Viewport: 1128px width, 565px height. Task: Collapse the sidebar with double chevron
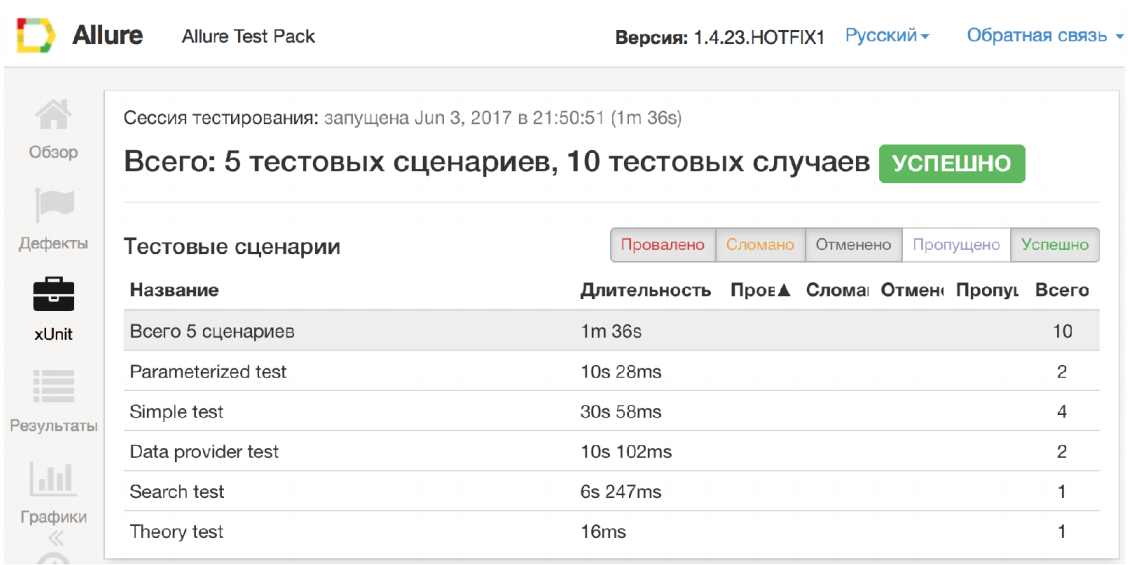pos(53,539)
